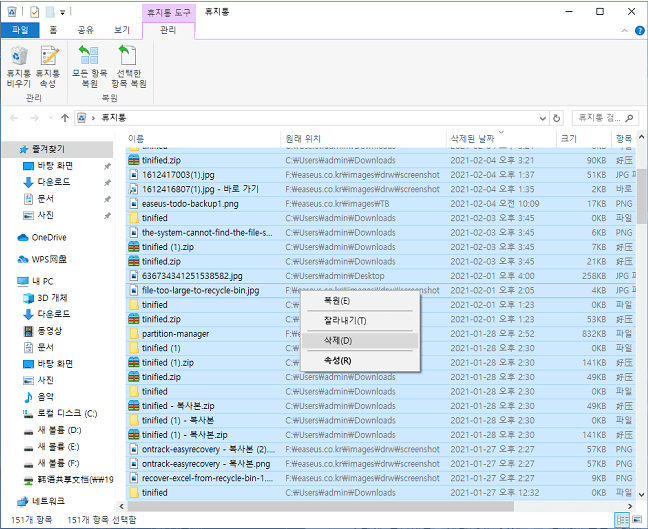Select the partition-manager folder row
Image resolution: width=648 pixels, height=529 pixels.
click(381, 334)
